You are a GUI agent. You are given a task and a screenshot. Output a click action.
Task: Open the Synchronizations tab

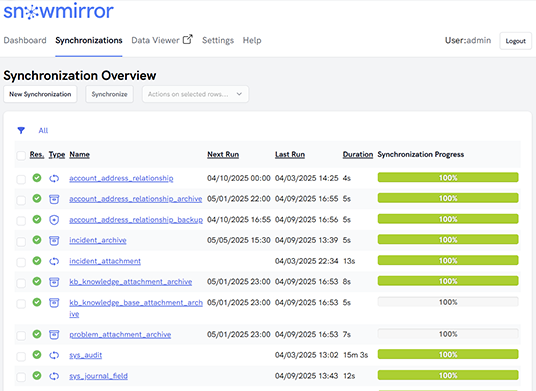89,40
